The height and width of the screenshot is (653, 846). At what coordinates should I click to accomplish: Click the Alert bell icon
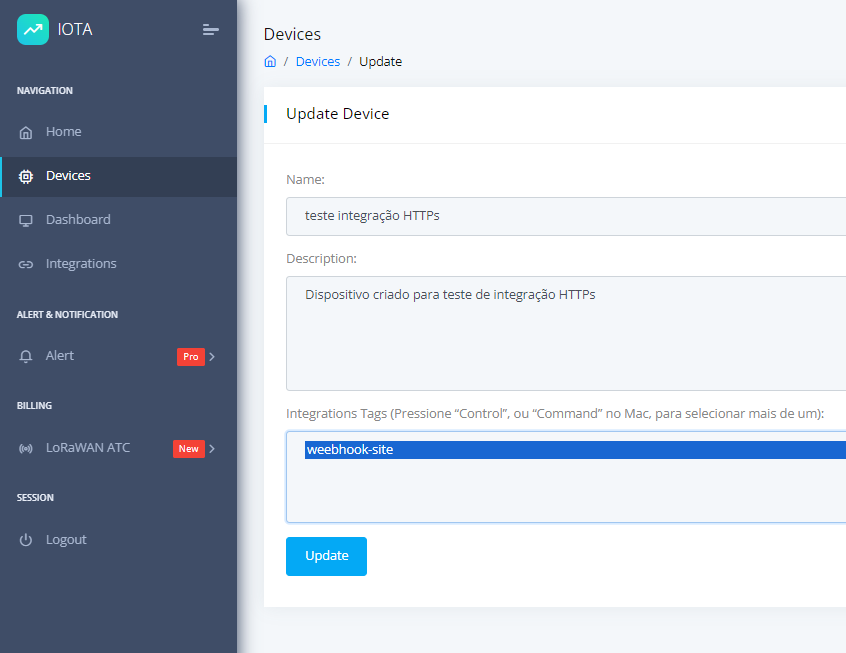26,356
